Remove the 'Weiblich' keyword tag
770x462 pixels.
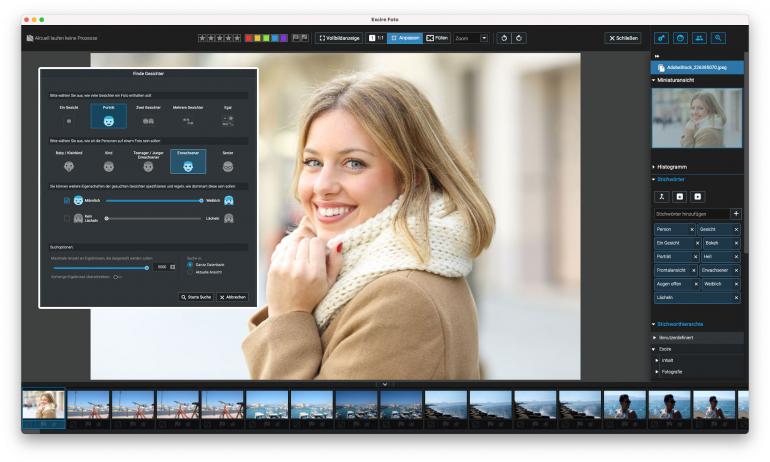736,284
